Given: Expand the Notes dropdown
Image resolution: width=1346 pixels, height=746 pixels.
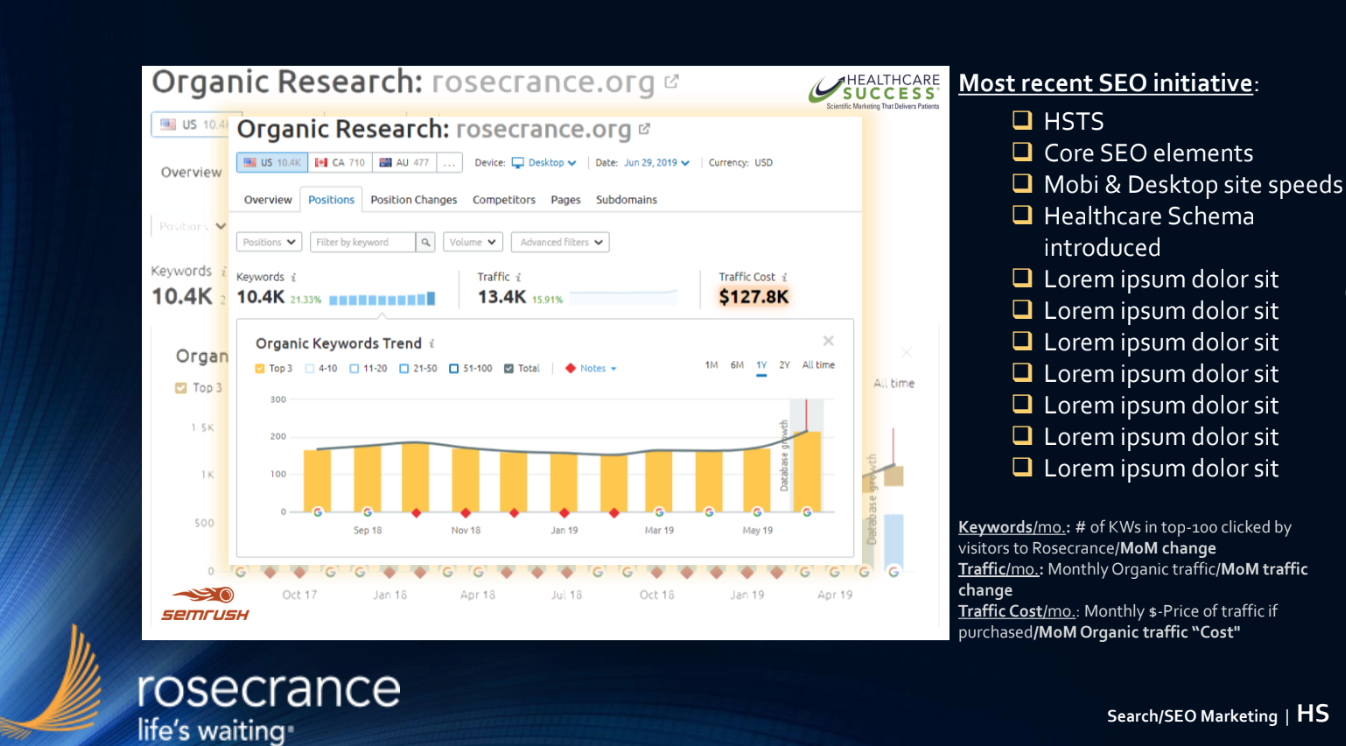Looking at the screenshot, I should pyautogui.click(x=598, y=369).
